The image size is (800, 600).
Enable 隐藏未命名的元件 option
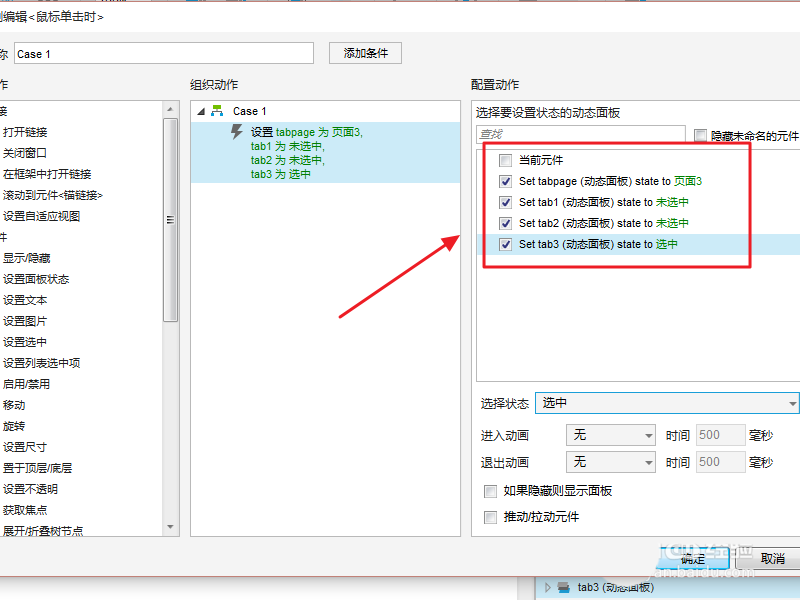(702, 132)
